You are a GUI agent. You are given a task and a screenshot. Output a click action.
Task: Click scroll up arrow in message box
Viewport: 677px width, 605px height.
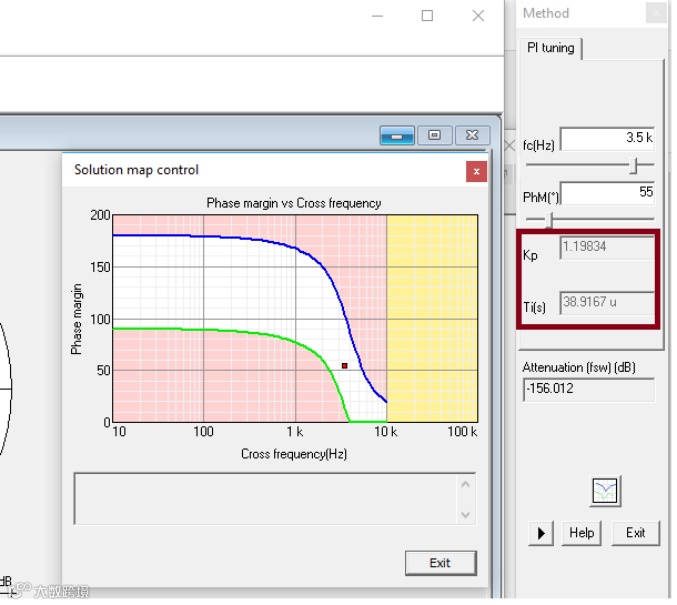click(x=465, y=485)
